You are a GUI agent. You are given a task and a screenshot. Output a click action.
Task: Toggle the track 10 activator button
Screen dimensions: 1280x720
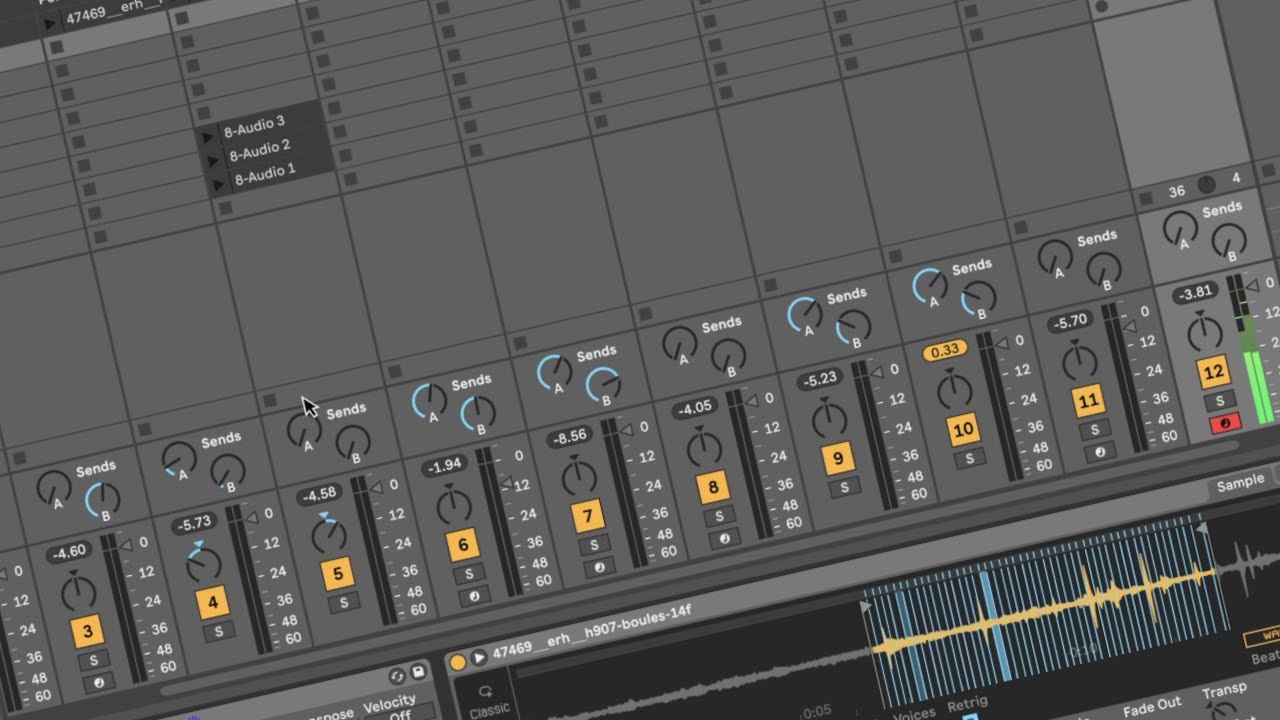point(963,429)
